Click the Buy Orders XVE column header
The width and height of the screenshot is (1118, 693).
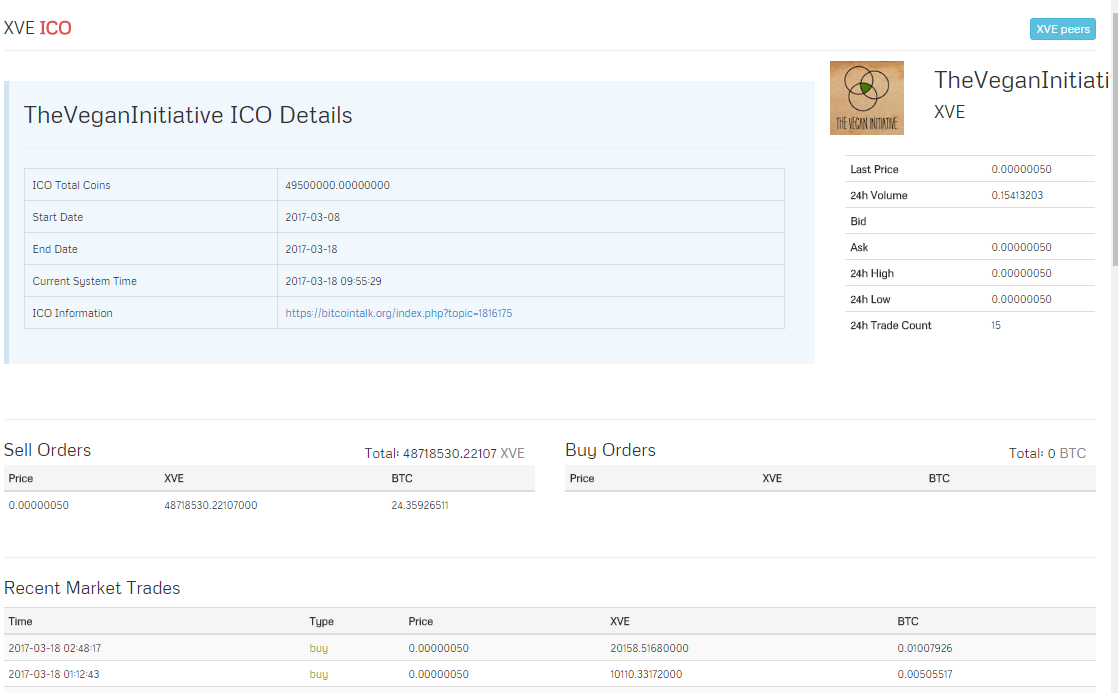771,478
